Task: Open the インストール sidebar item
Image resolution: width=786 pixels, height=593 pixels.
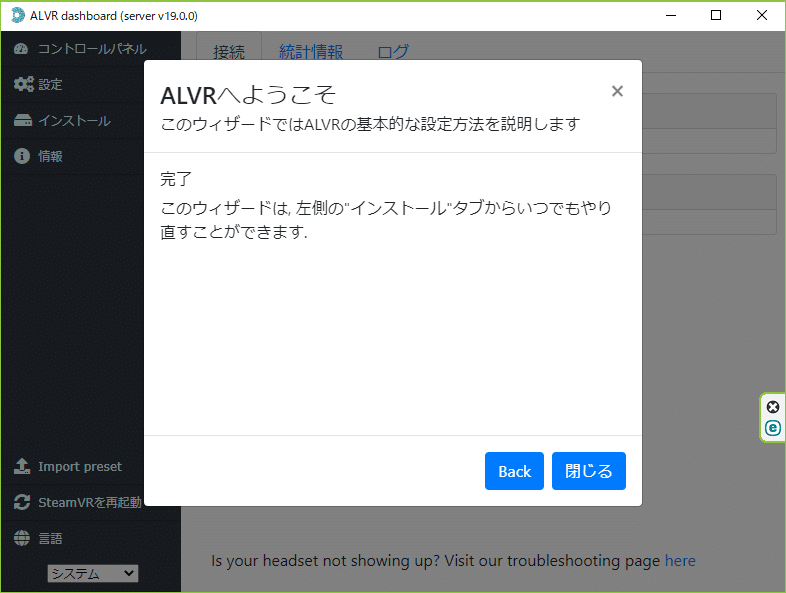Action: pyautogui.click(x=73, y=120)
